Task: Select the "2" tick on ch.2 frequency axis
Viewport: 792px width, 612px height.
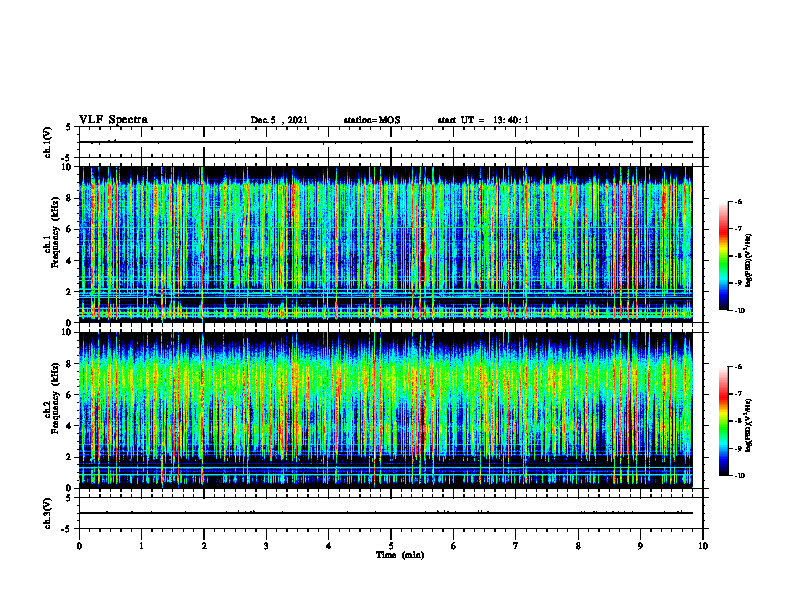Action: (70, 456)
